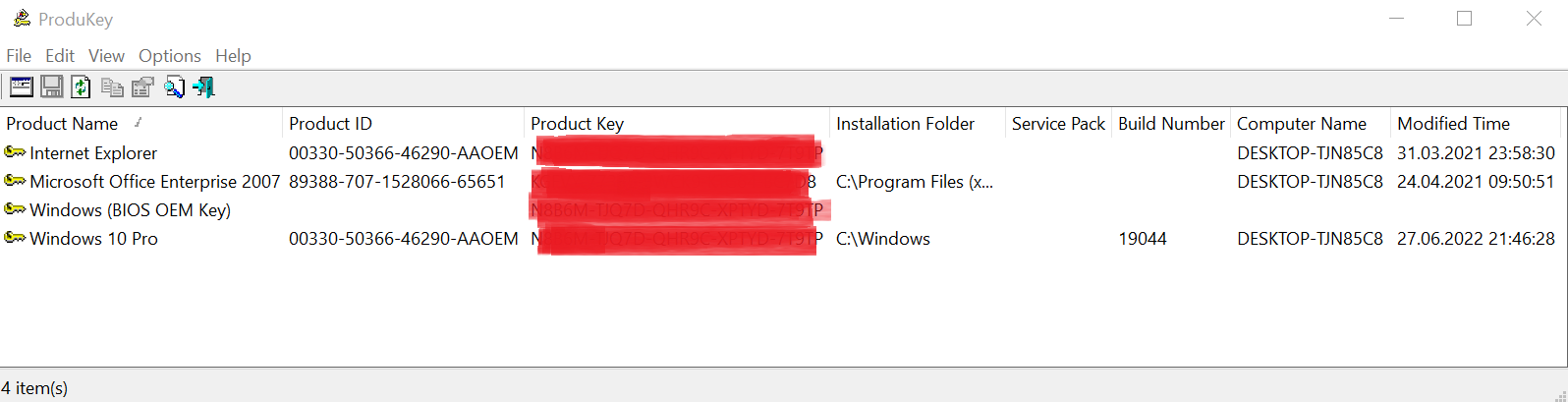Click the Copy Selected Items icon

tap(113, 87)
